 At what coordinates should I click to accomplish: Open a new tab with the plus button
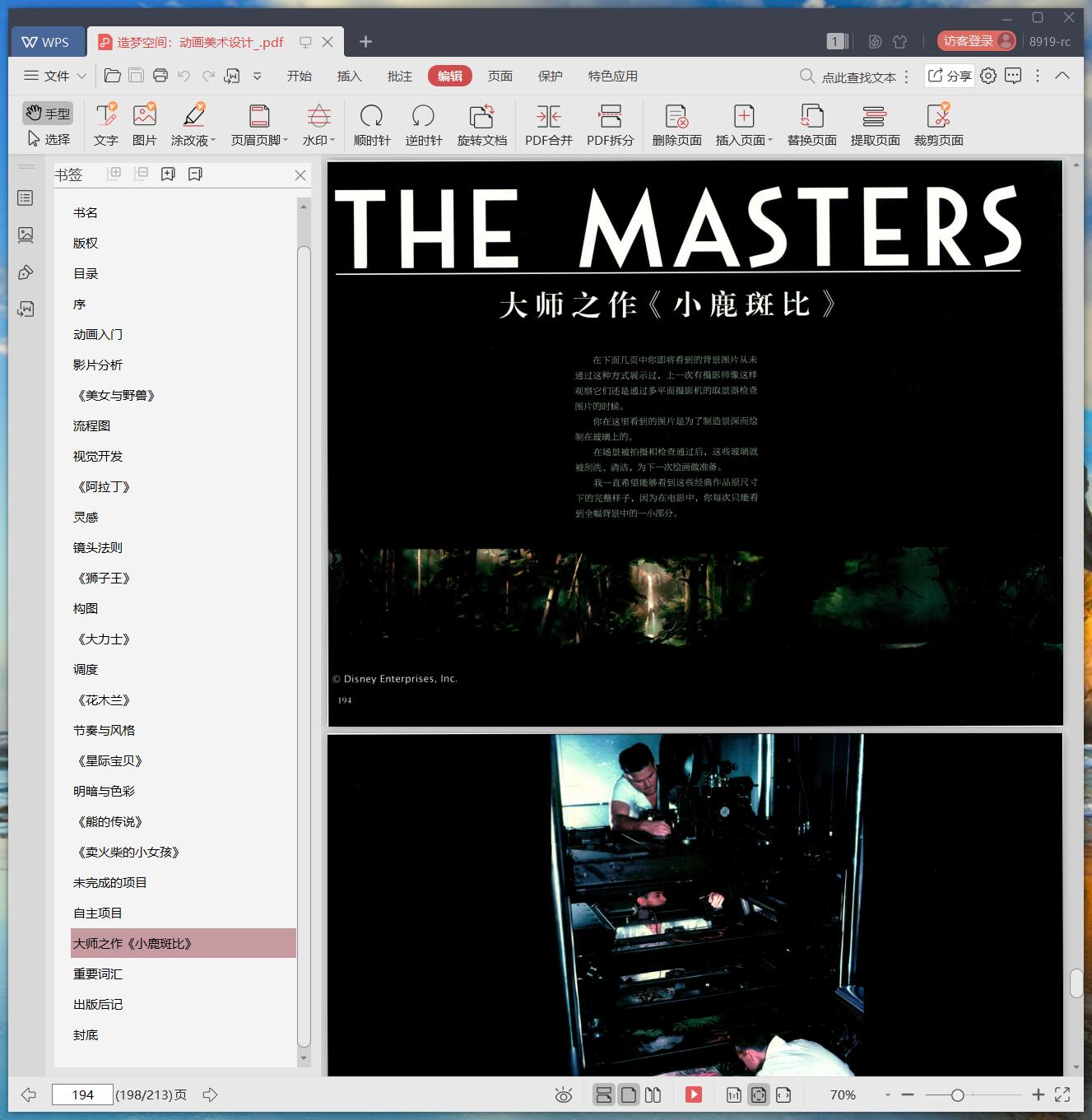(x=366, y=41)
